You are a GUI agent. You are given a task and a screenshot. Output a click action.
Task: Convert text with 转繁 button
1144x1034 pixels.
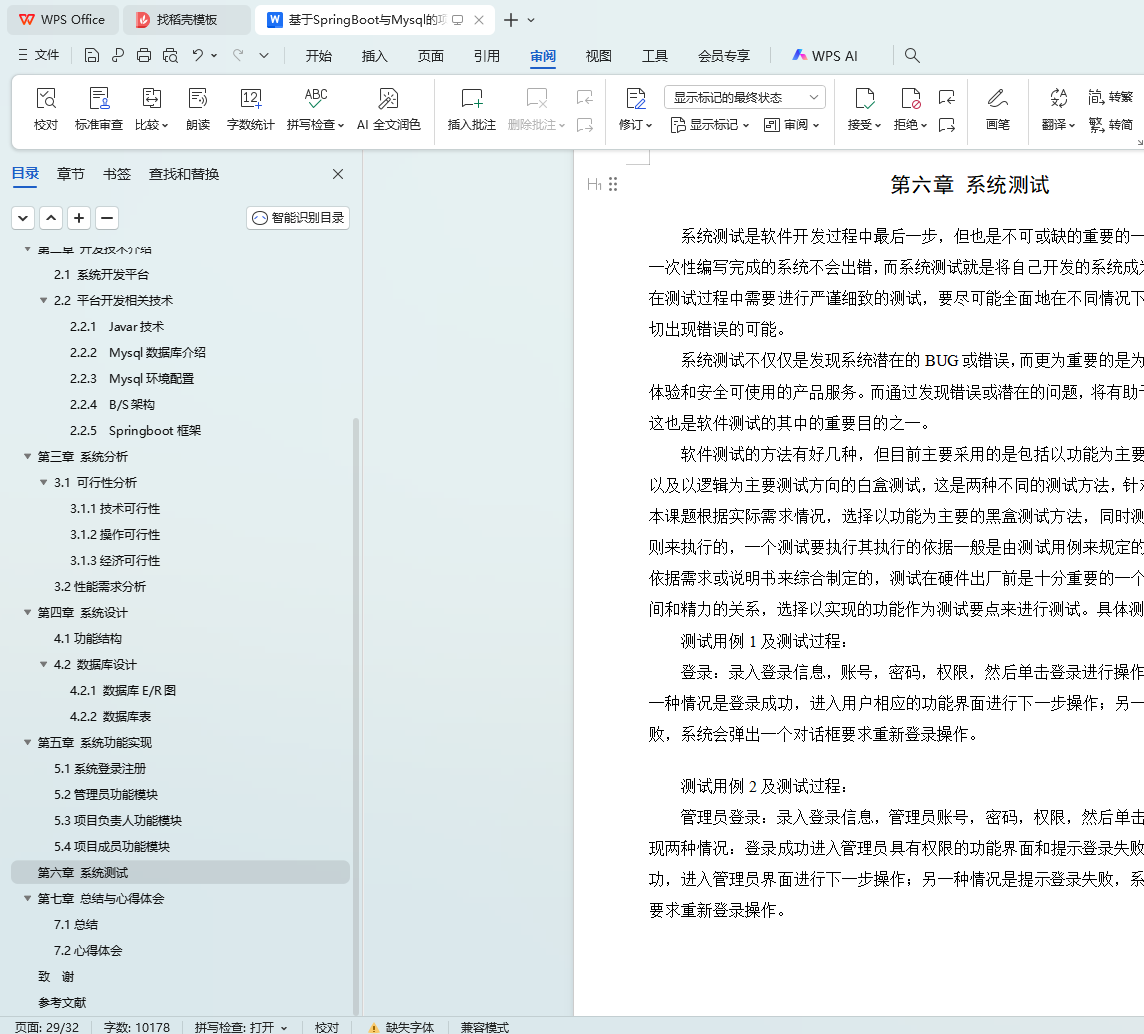1110,97
